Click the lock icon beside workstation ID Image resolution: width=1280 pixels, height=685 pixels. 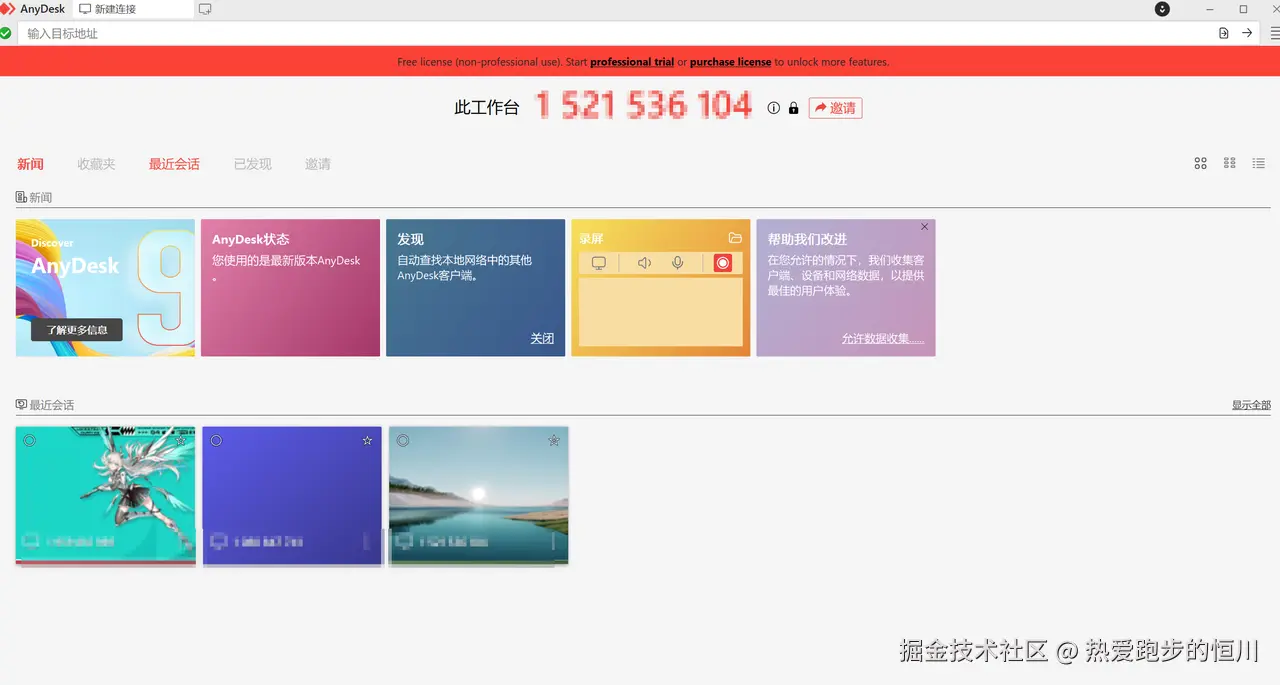coord(793,109)
